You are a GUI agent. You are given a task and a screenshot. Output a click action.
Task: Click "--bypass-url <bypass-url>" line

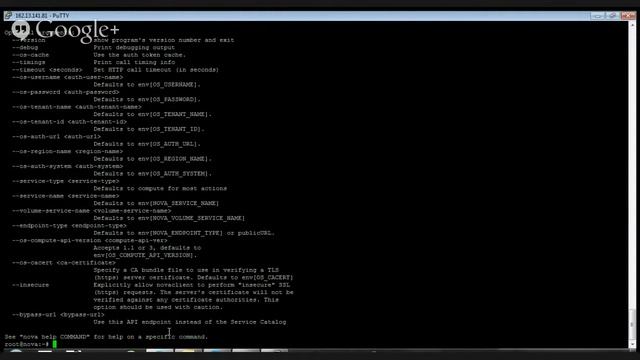click(58, 315)
